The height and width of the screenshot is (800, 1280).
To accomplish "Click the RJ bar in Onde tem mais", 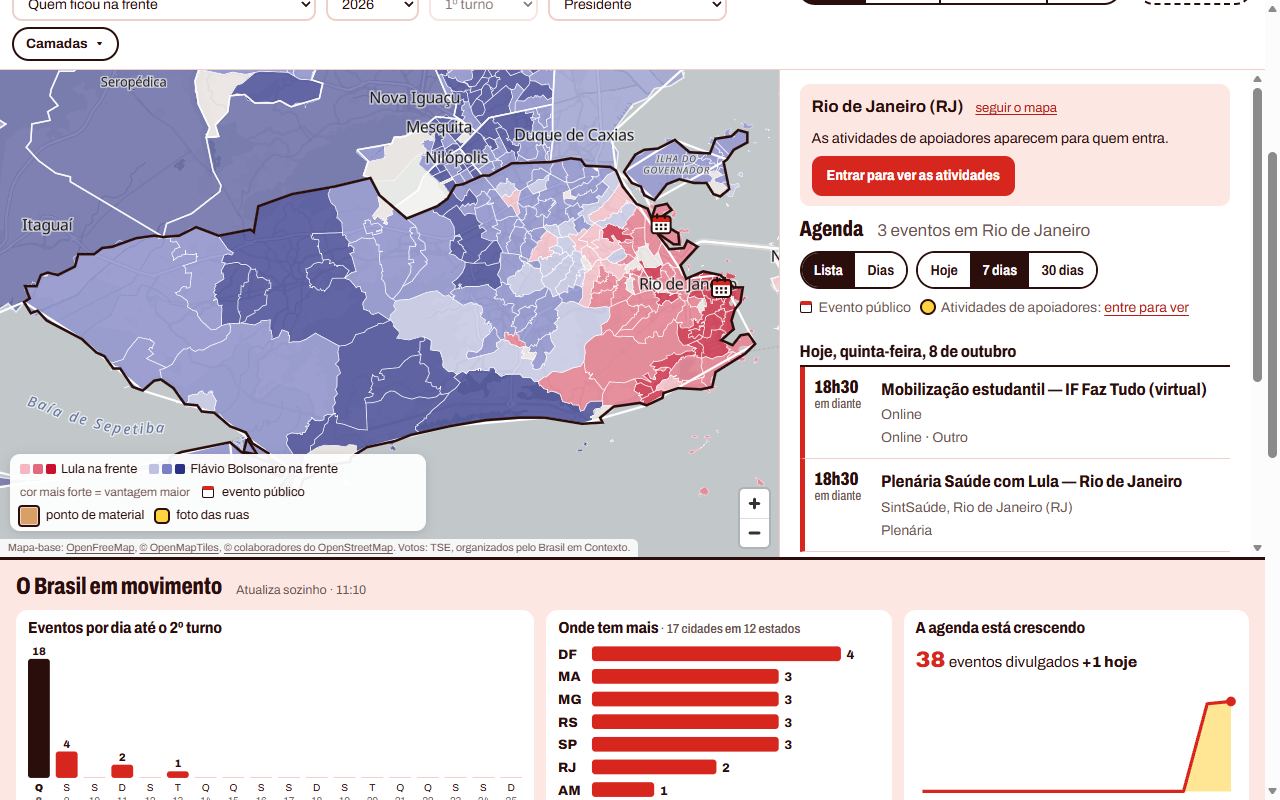I will point(654,767).
